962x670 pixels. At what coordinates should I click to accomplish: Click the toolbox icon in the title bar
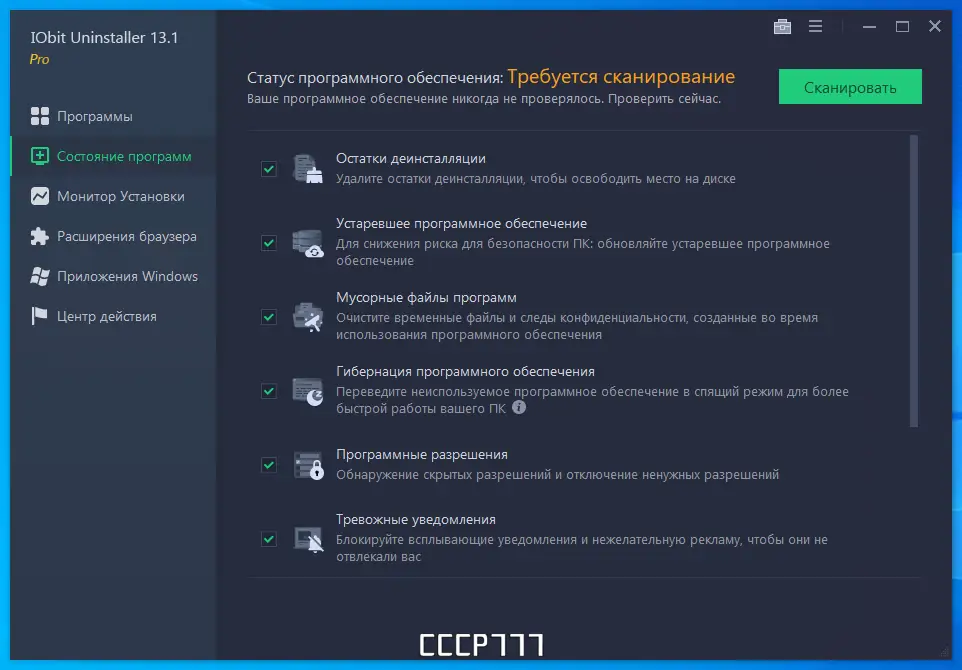click(782, 26)
